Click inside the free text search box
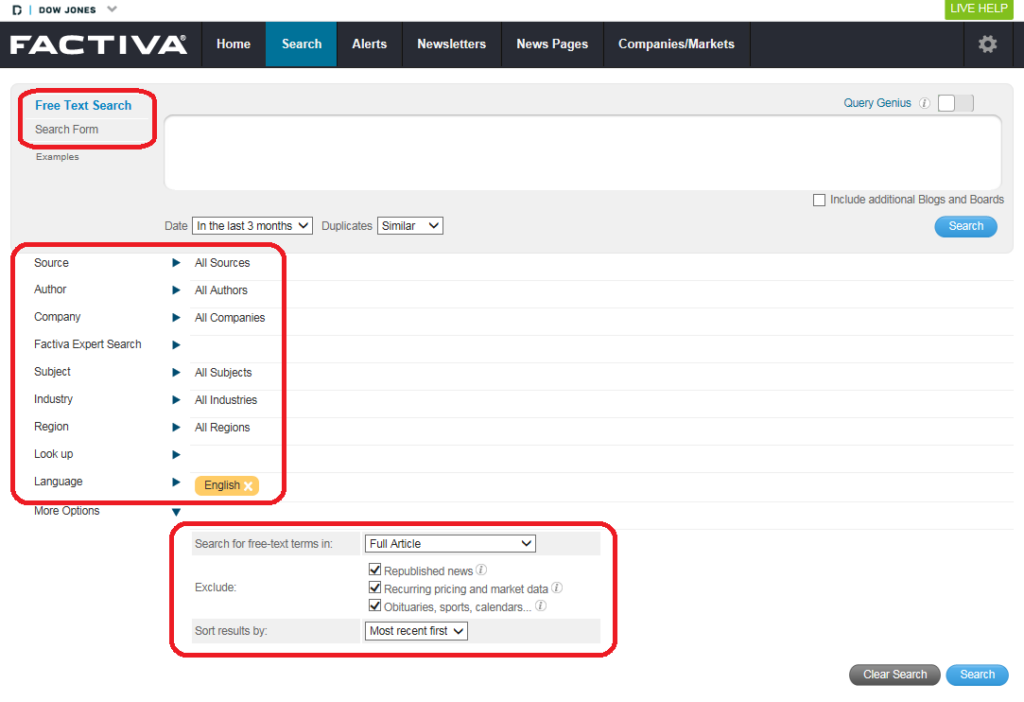Viewport: 1024px width, 702px height. point(582,152)
